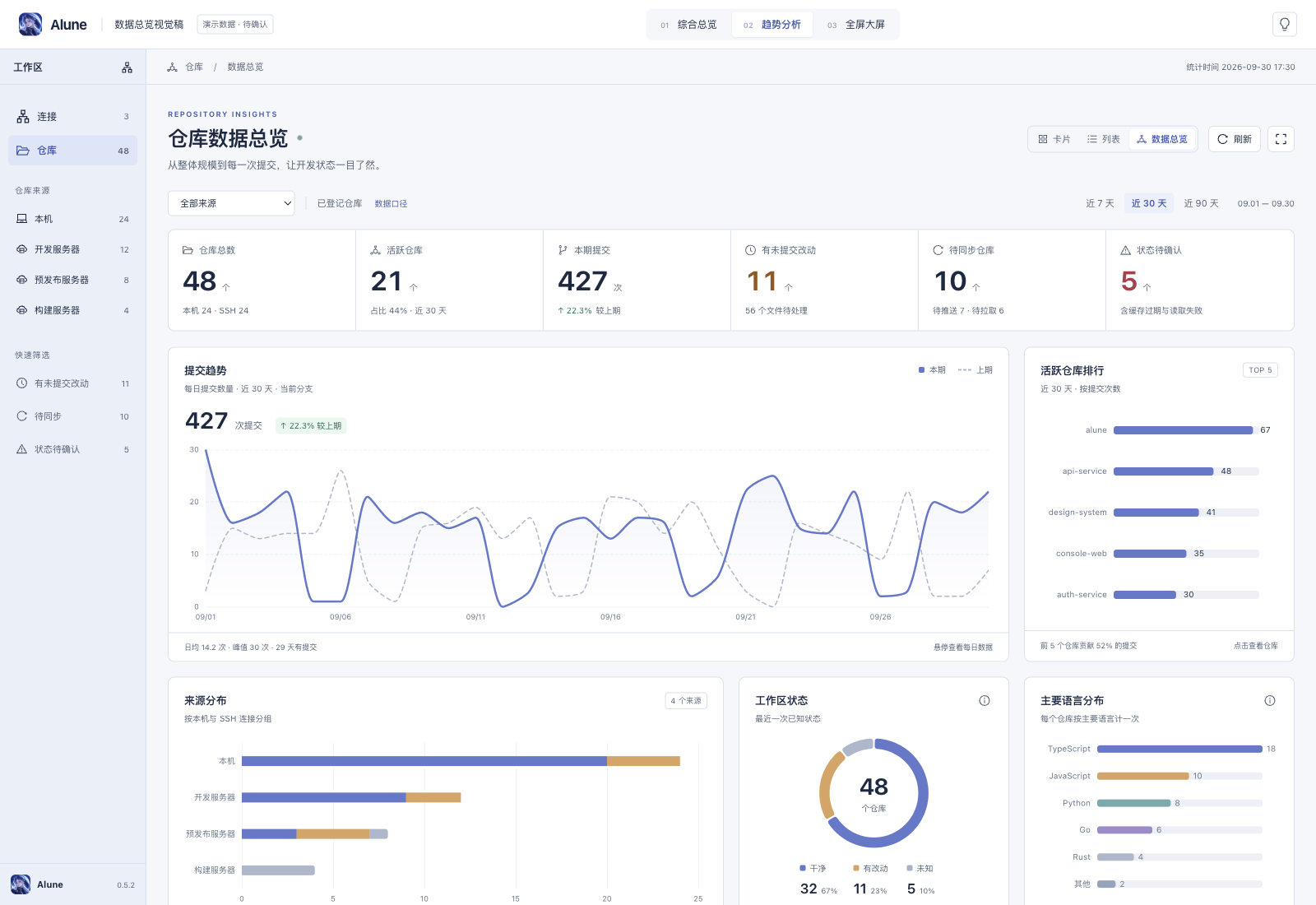Click the 刷新 refresh button
This screenshot has height=905, width=1316.
coord(1235,139)
